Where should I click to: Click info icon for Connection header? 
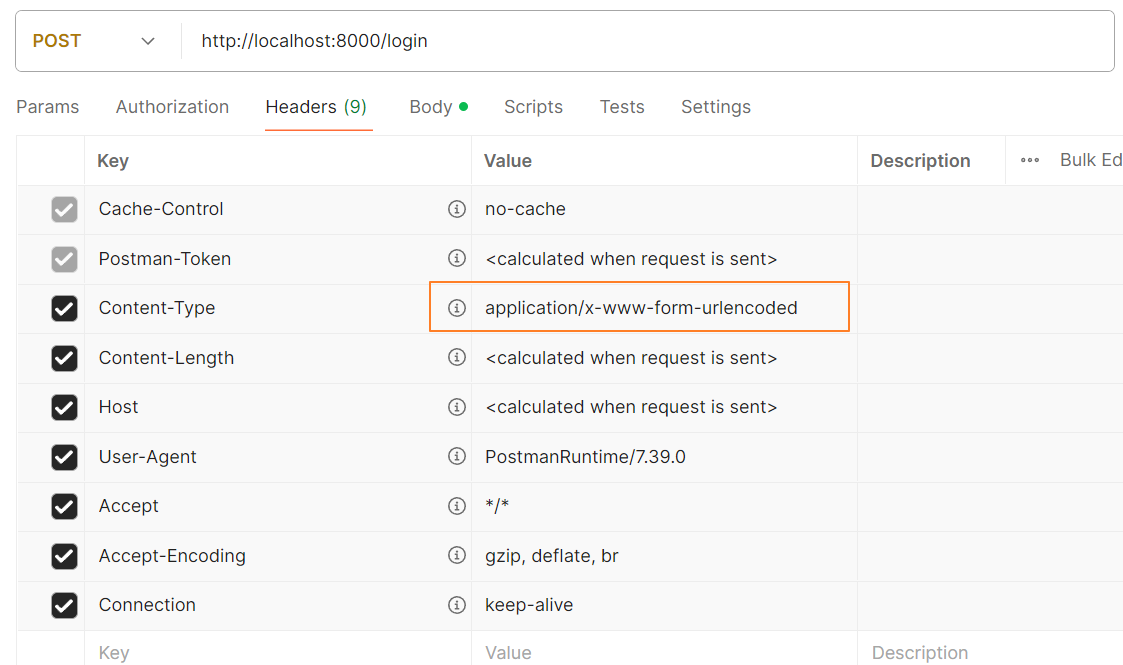tap(457, 605)
